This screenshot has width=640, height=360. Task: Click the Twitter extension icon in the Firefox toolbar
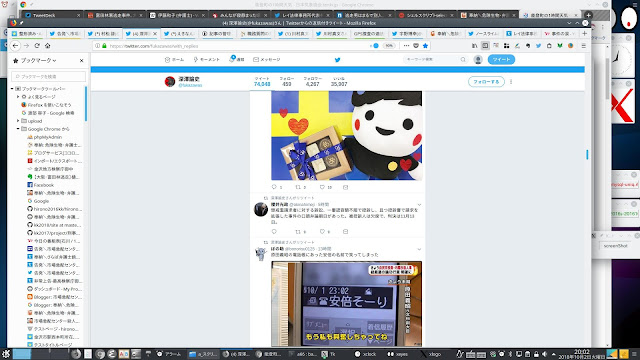point(538,46)
